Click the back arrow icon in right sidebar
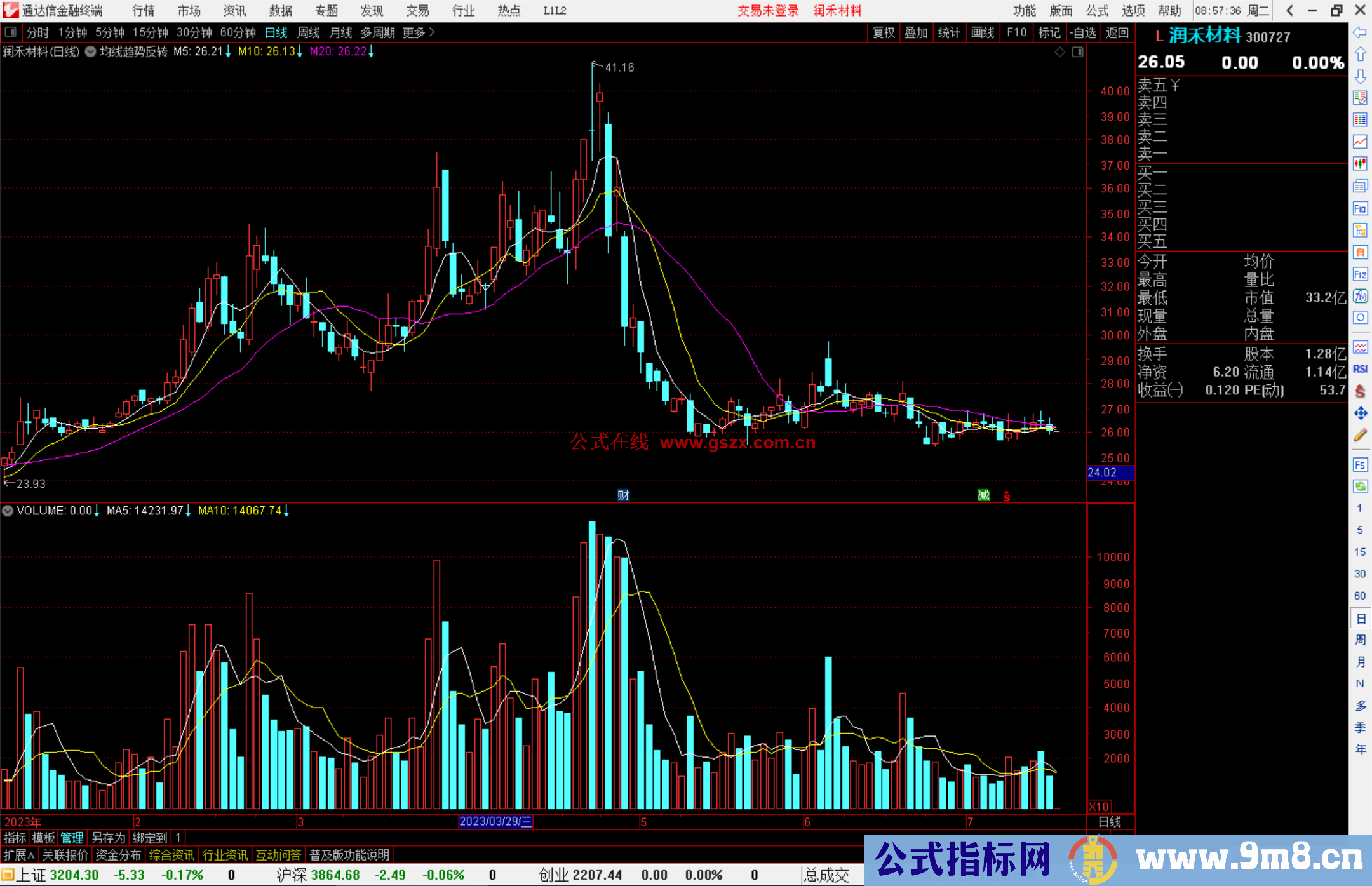Image resolution: width=1372 pixels, height=886 pixels. (x=1360, y=32)
